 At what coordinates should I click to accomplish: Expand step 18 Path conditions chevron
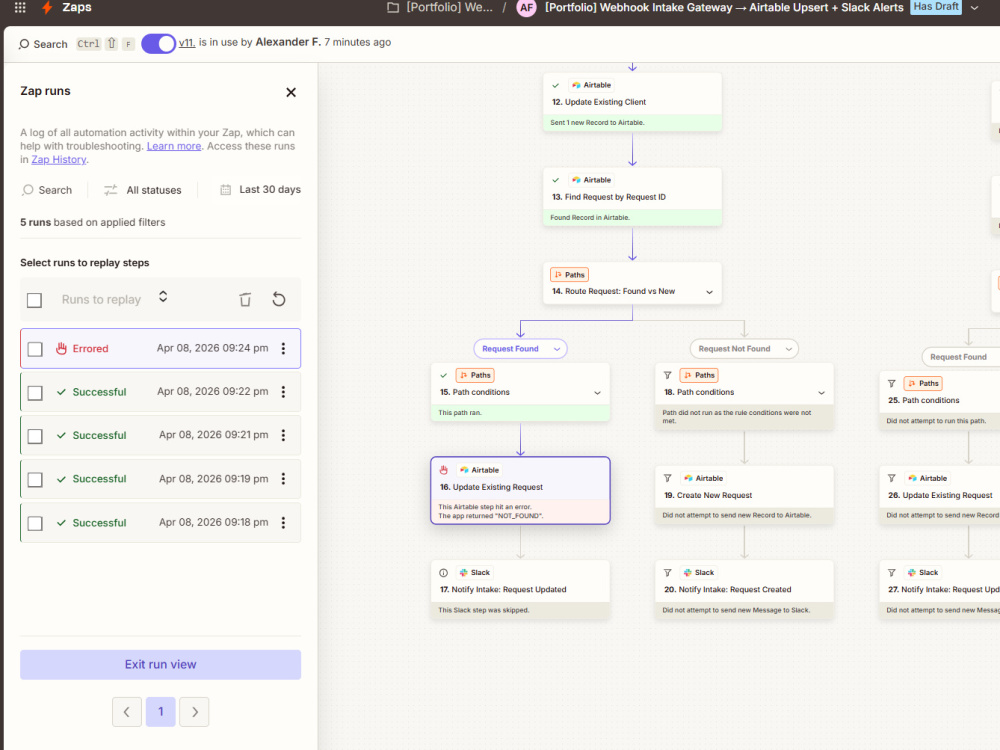pos(821,393)
